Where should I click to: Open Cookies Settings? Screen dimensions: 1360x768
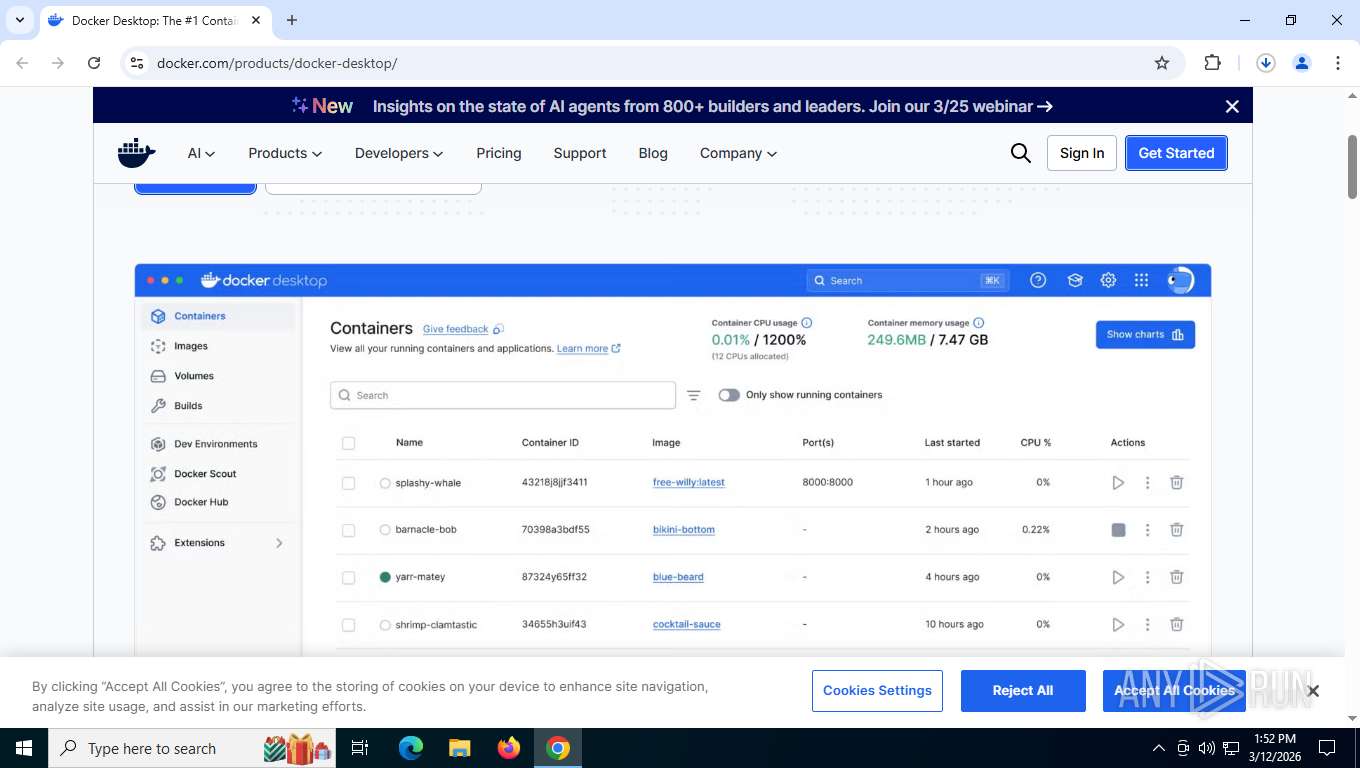click(x=877, y=691)
